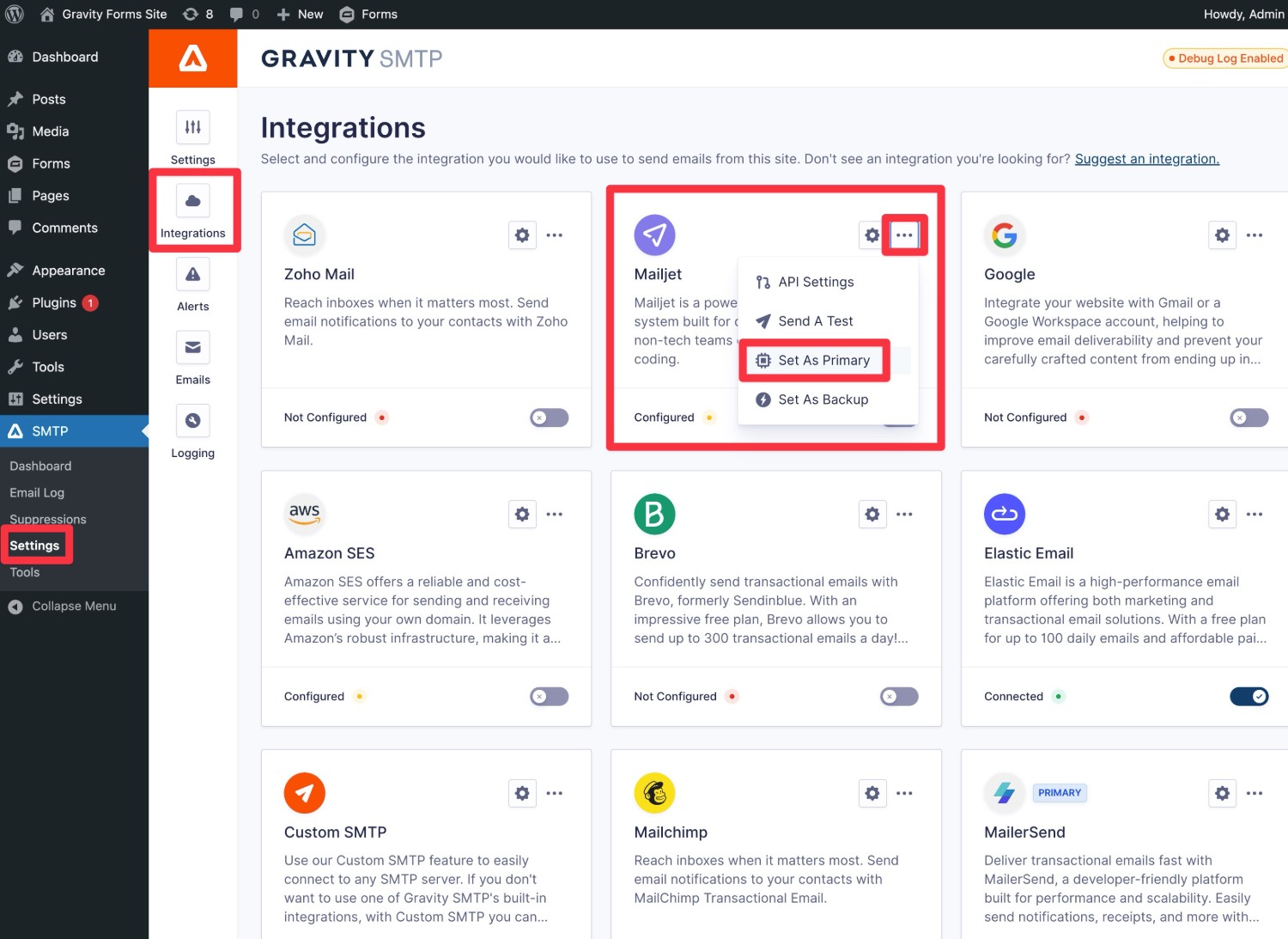Click the Mailchimp monkey logo
1288x939 pixels.
654,793
